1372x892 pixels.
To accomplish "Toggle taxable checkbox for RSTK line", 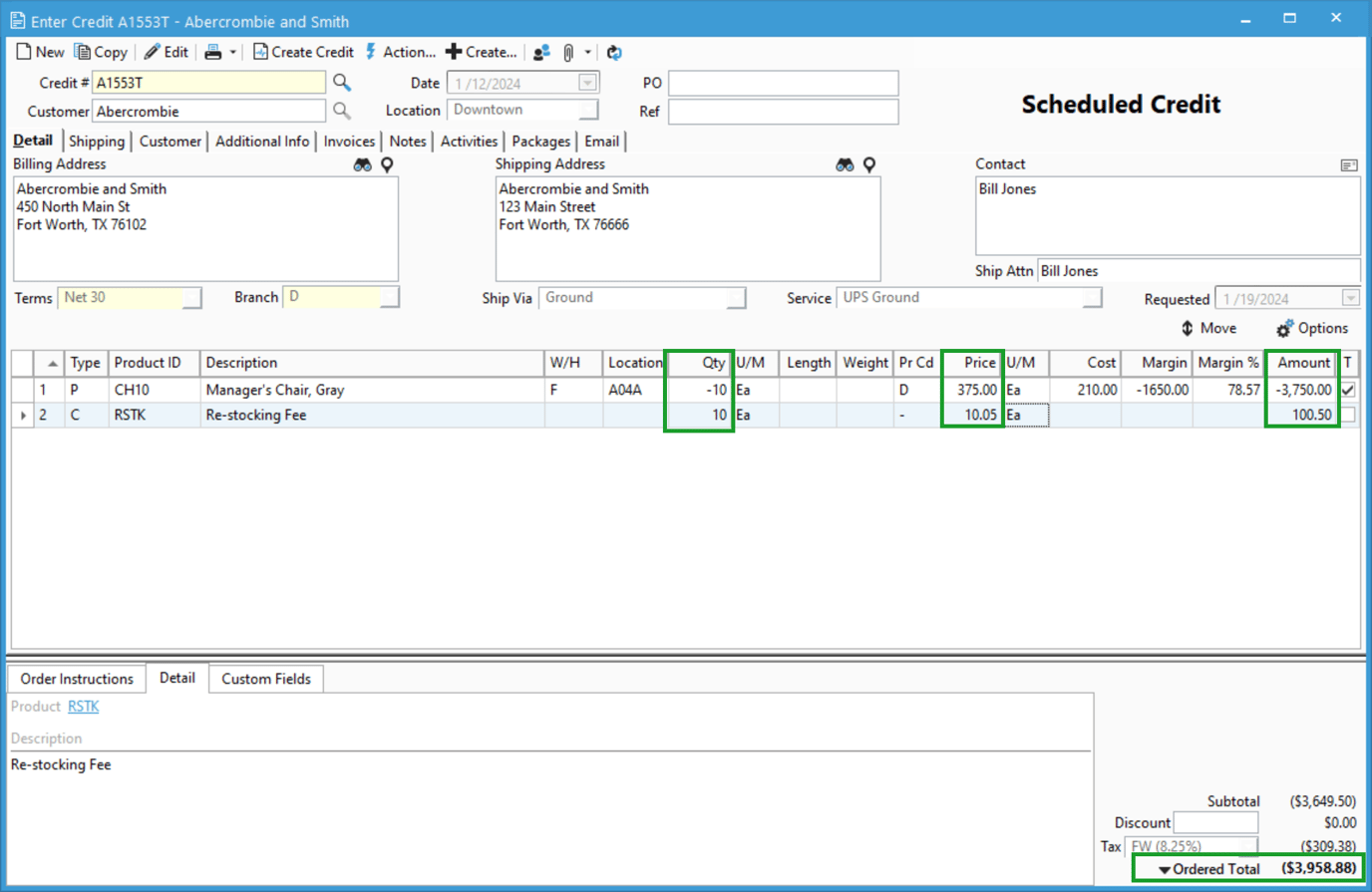I will [1348, 415].
